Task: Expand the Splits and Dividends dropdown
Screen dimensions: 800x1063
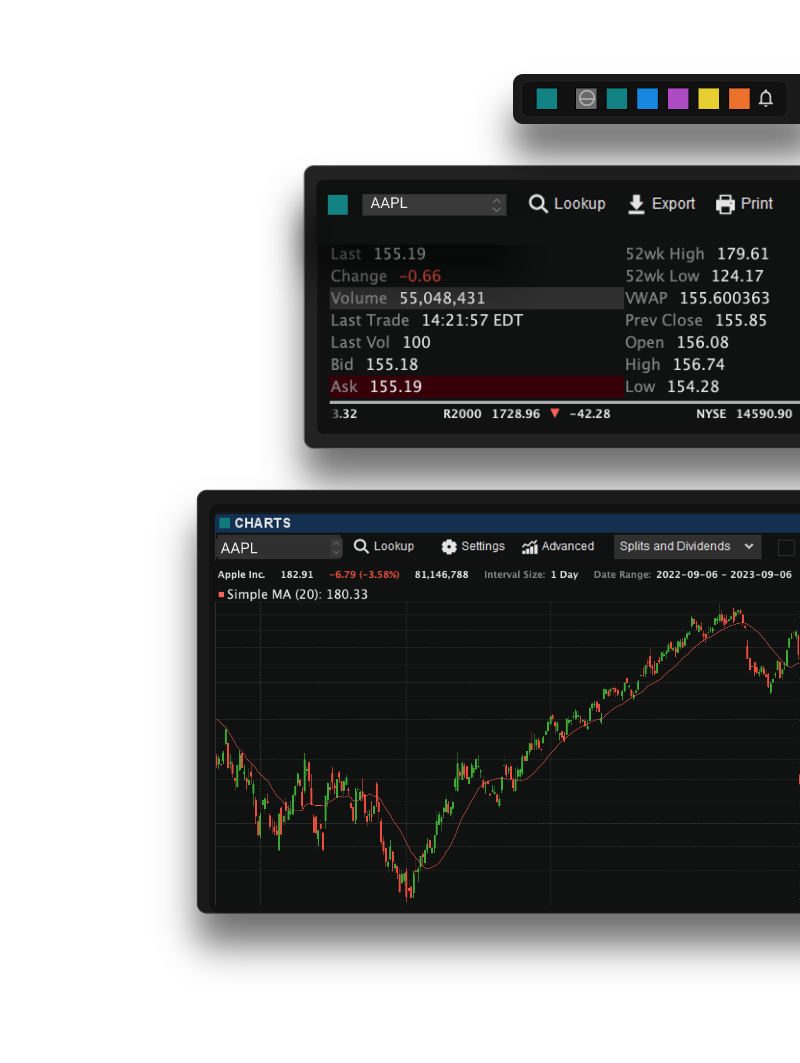Action: coord(687,547)
